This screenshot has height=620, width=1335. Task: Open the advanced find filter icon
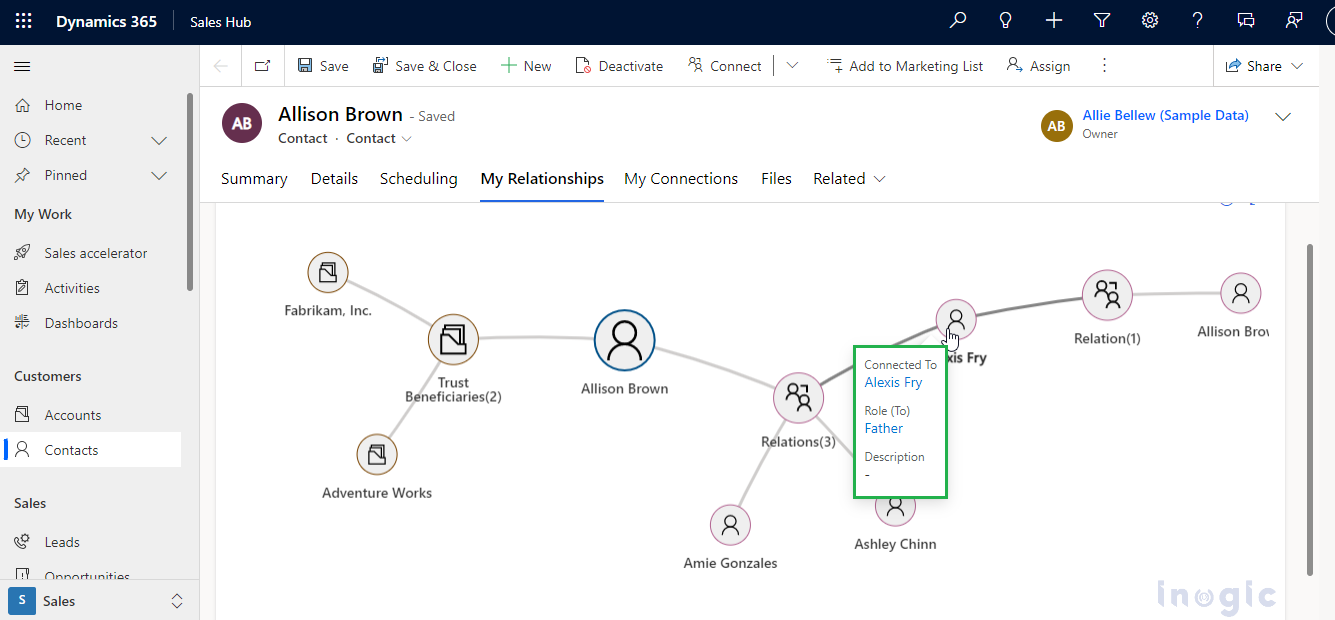(x=1102, y=21)
